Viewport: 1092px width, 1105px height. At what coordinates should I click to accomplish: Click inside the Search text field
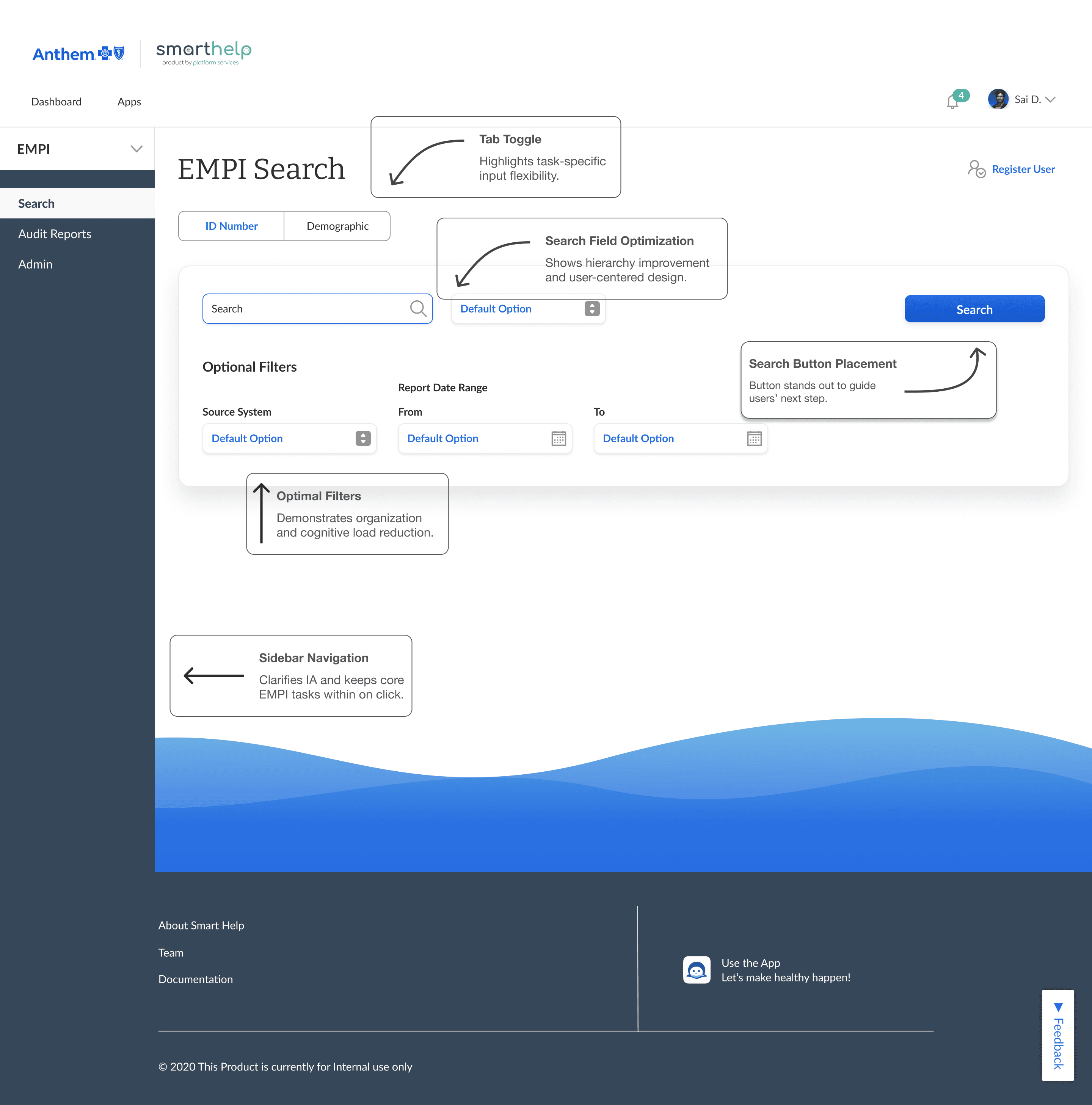pyautogui.click(x=297, y=308)
